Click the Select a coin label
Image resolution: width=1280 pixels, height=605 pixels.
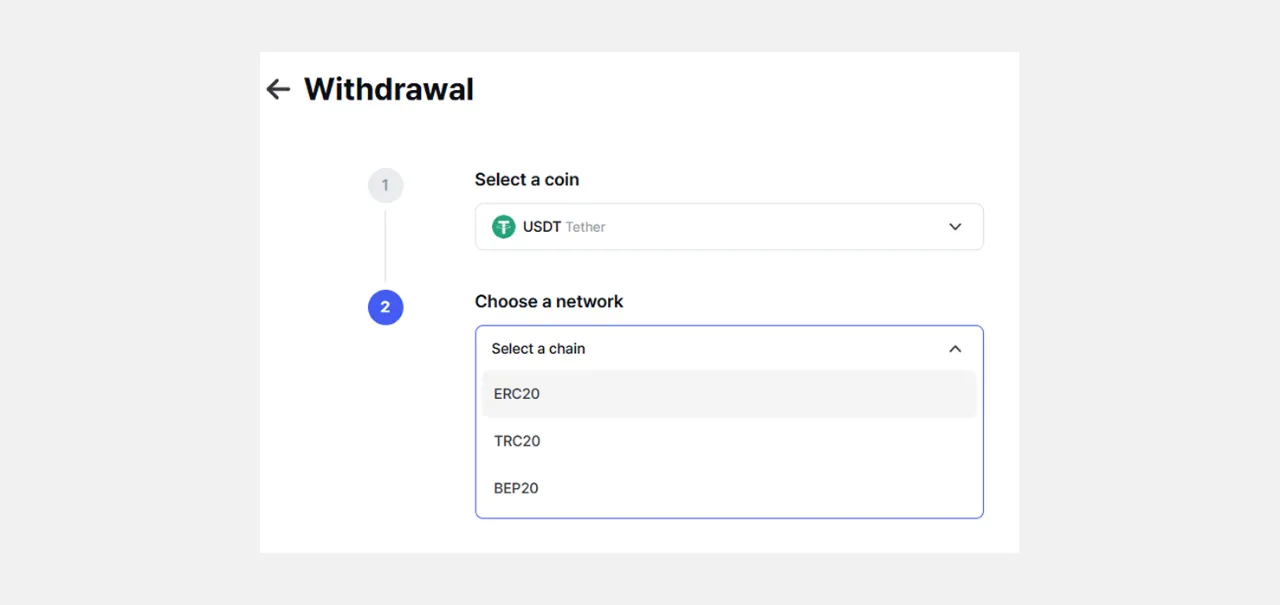coord(527,180)
